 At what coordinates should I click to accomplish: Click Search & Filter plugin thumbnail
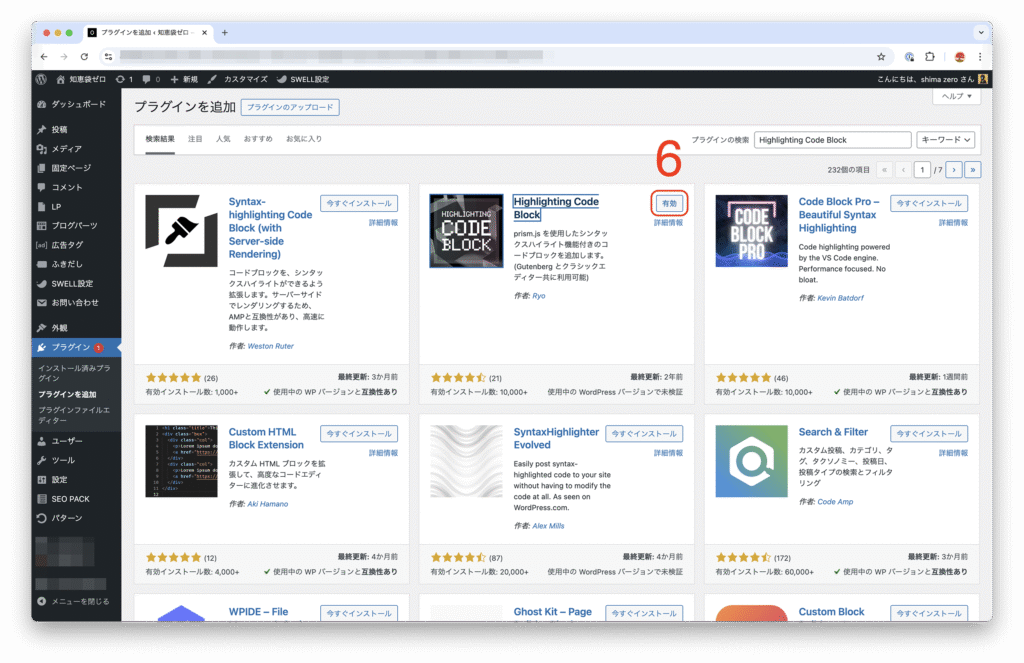pos(752,461)
